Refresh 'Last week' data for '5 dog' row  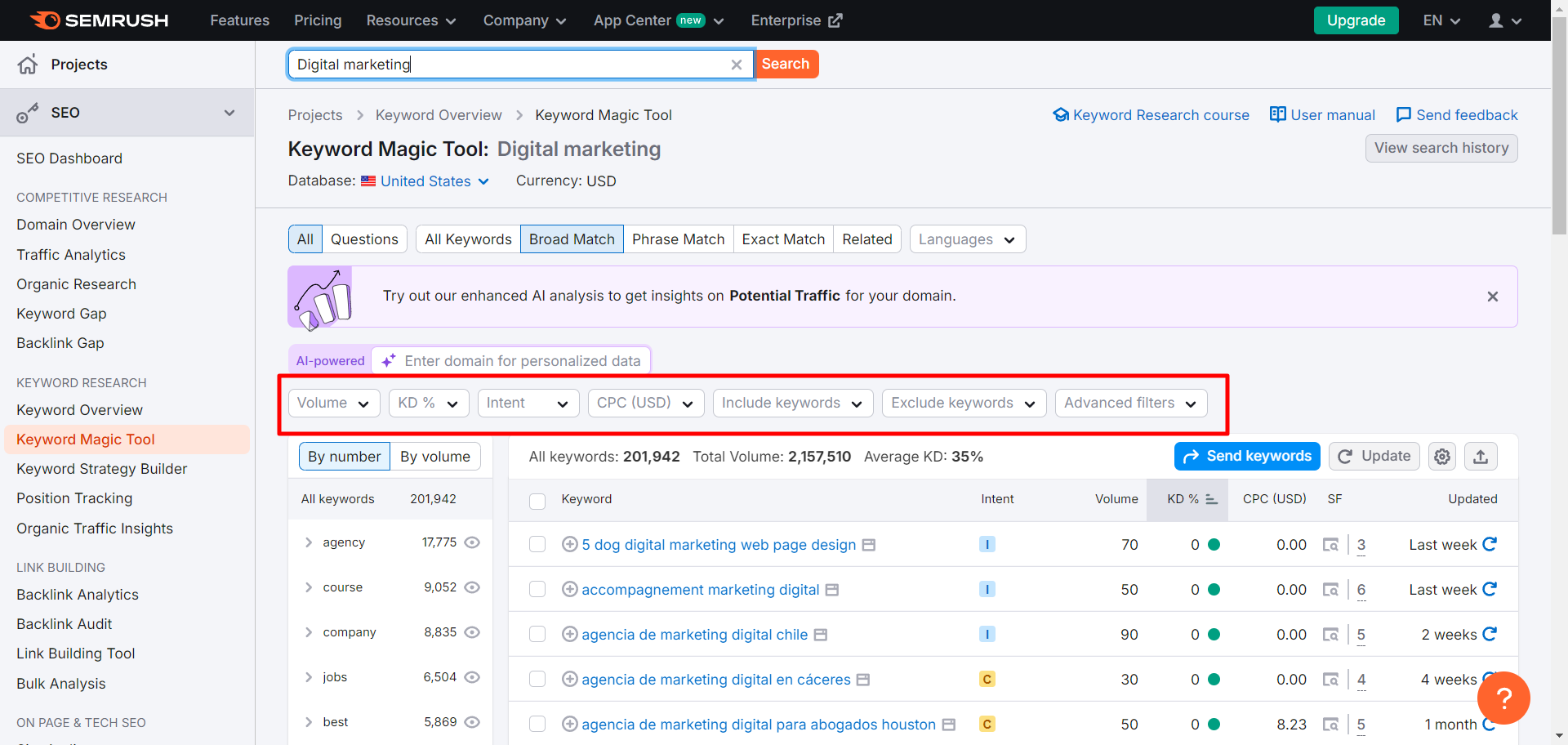(1490, 544)
